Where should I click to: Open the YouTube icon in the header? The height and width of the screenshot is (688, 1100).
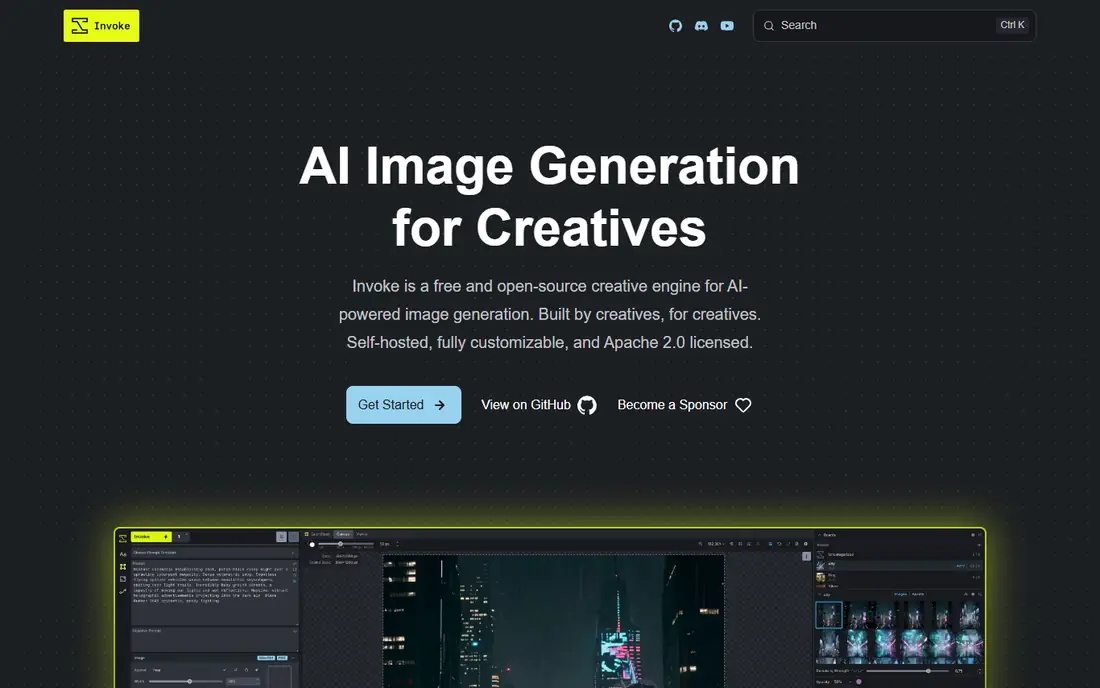727,26
